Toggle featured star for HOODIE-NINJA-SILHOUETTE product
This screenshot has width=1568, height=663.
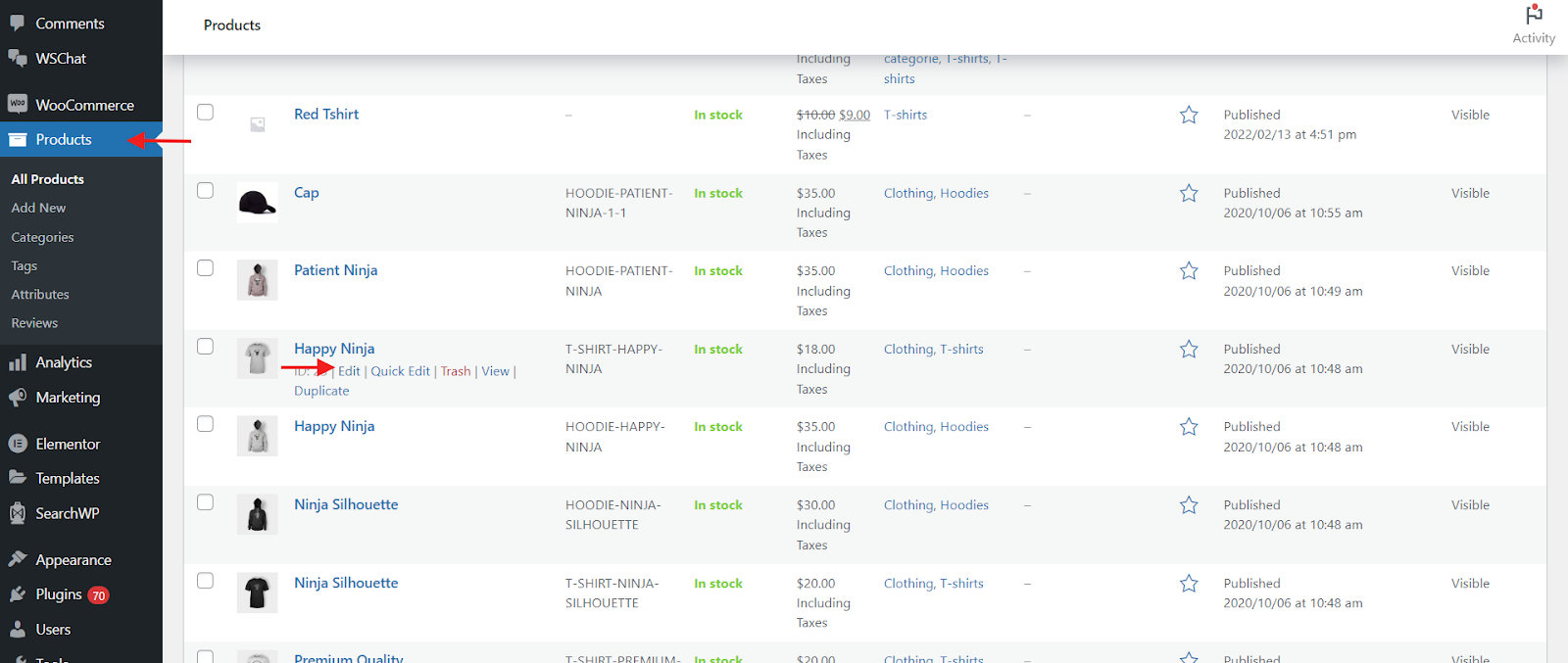(x=1189, y=504)
